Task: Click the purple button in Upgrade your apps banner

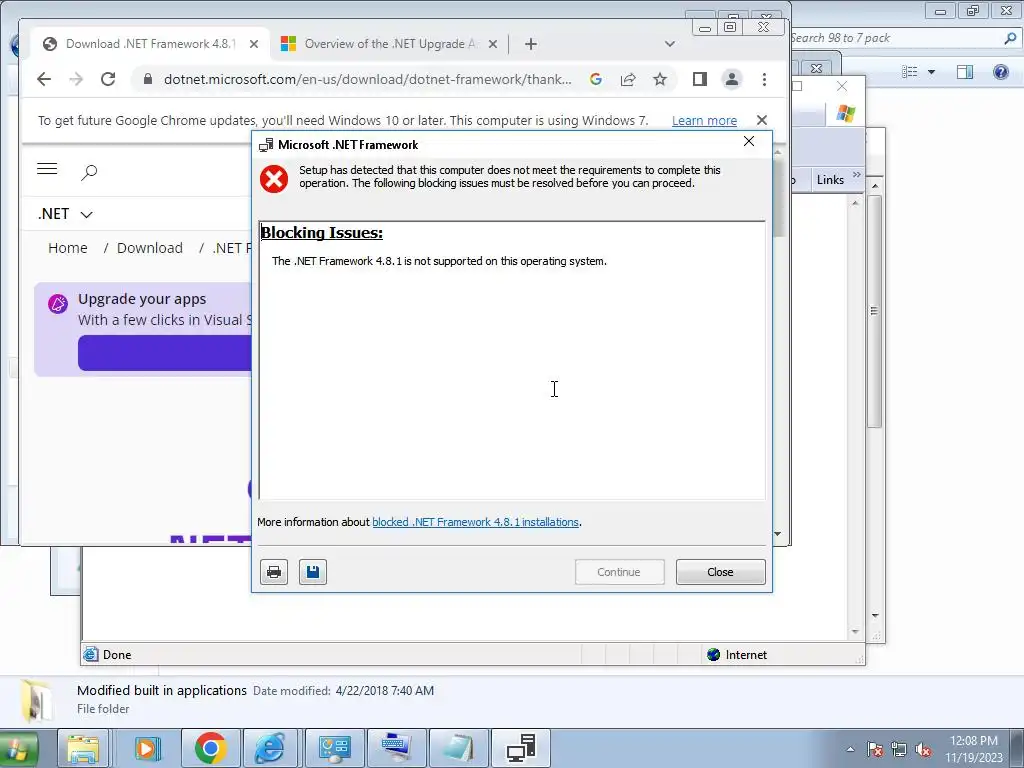Action: coord(165,353)
